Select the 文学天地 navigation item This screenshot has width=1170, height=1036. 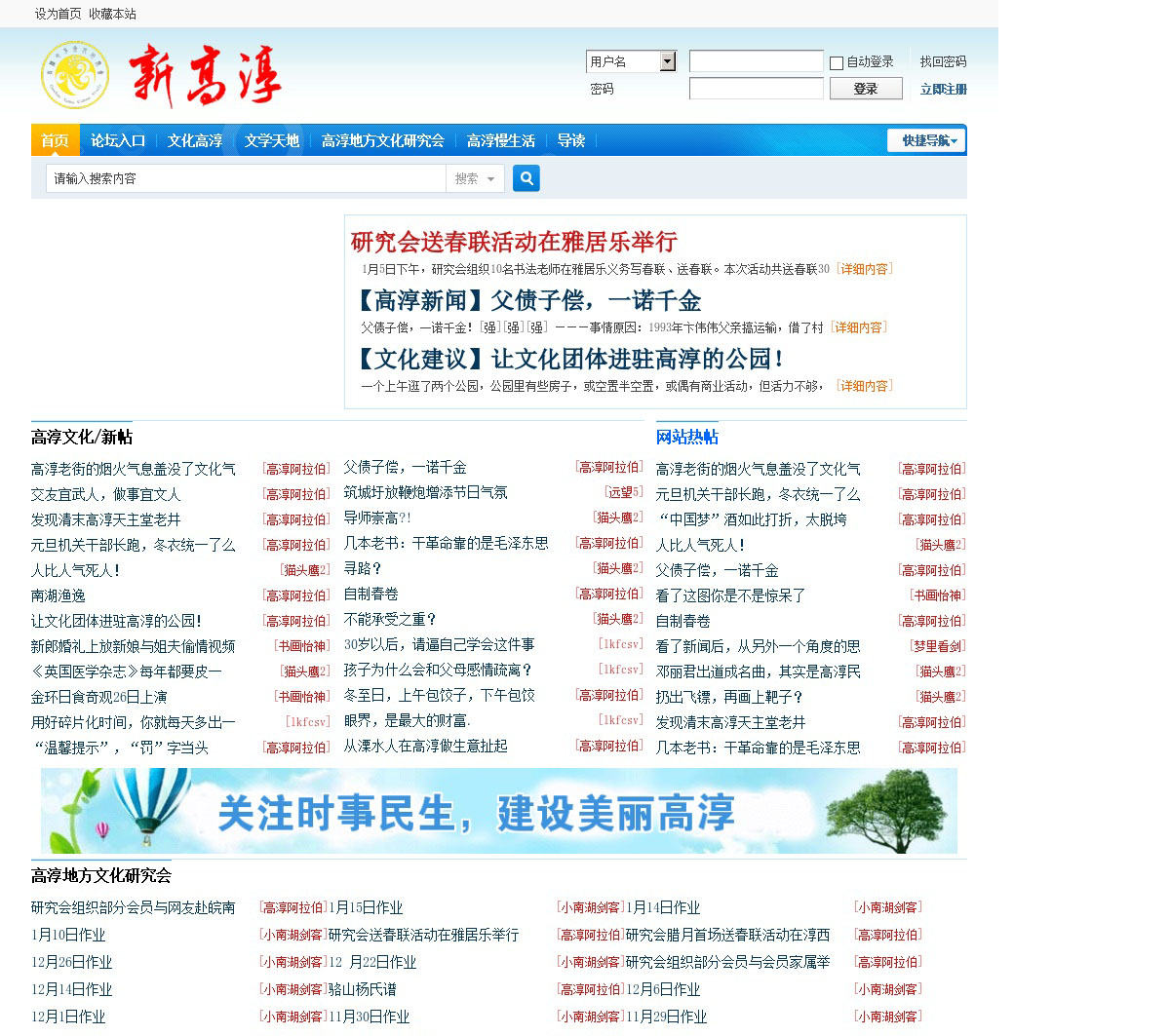pos(271,140)
